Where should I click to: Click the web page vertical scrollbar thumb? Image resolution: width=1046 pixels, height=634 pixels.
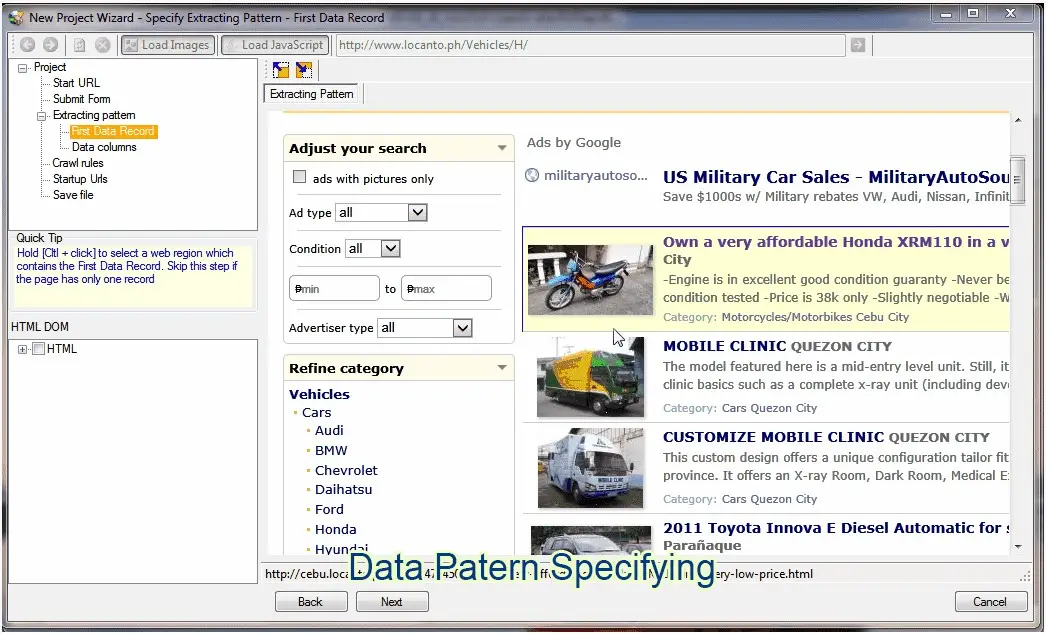pos(1017,179)
